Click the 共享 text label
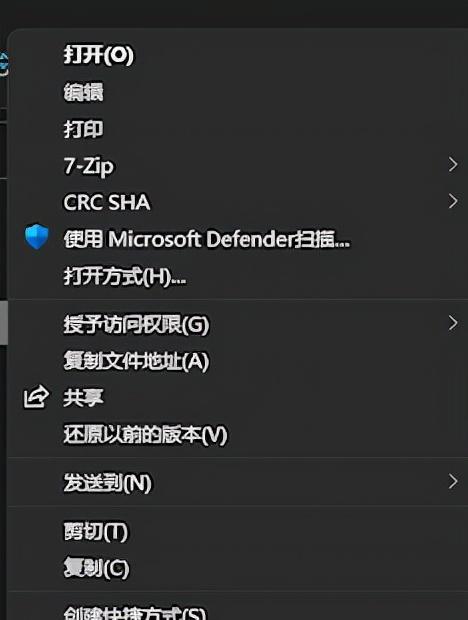468x620 pixels. tap(83, 398)
